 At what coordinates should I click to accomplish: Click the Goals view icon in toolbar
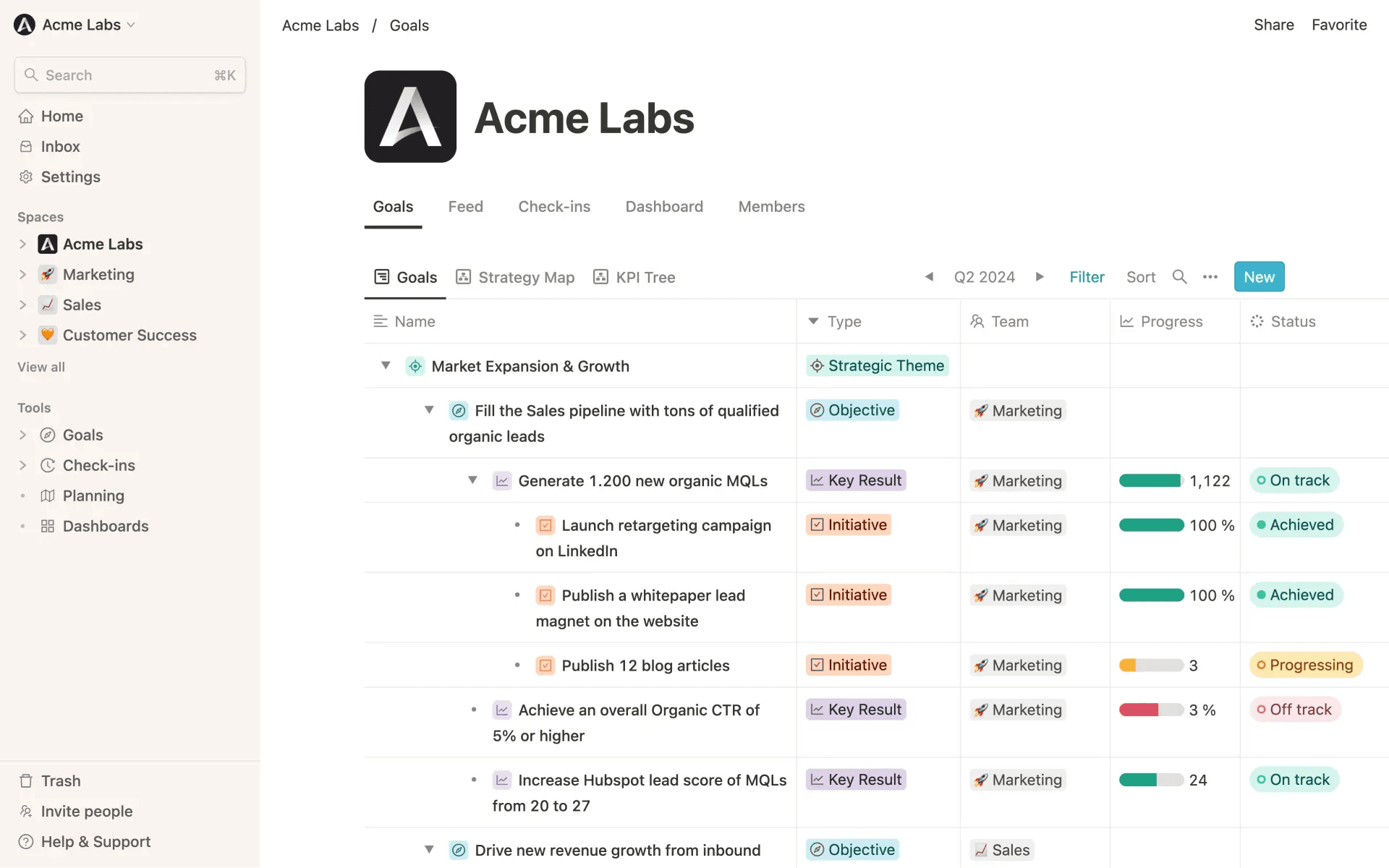coord(381,277)
